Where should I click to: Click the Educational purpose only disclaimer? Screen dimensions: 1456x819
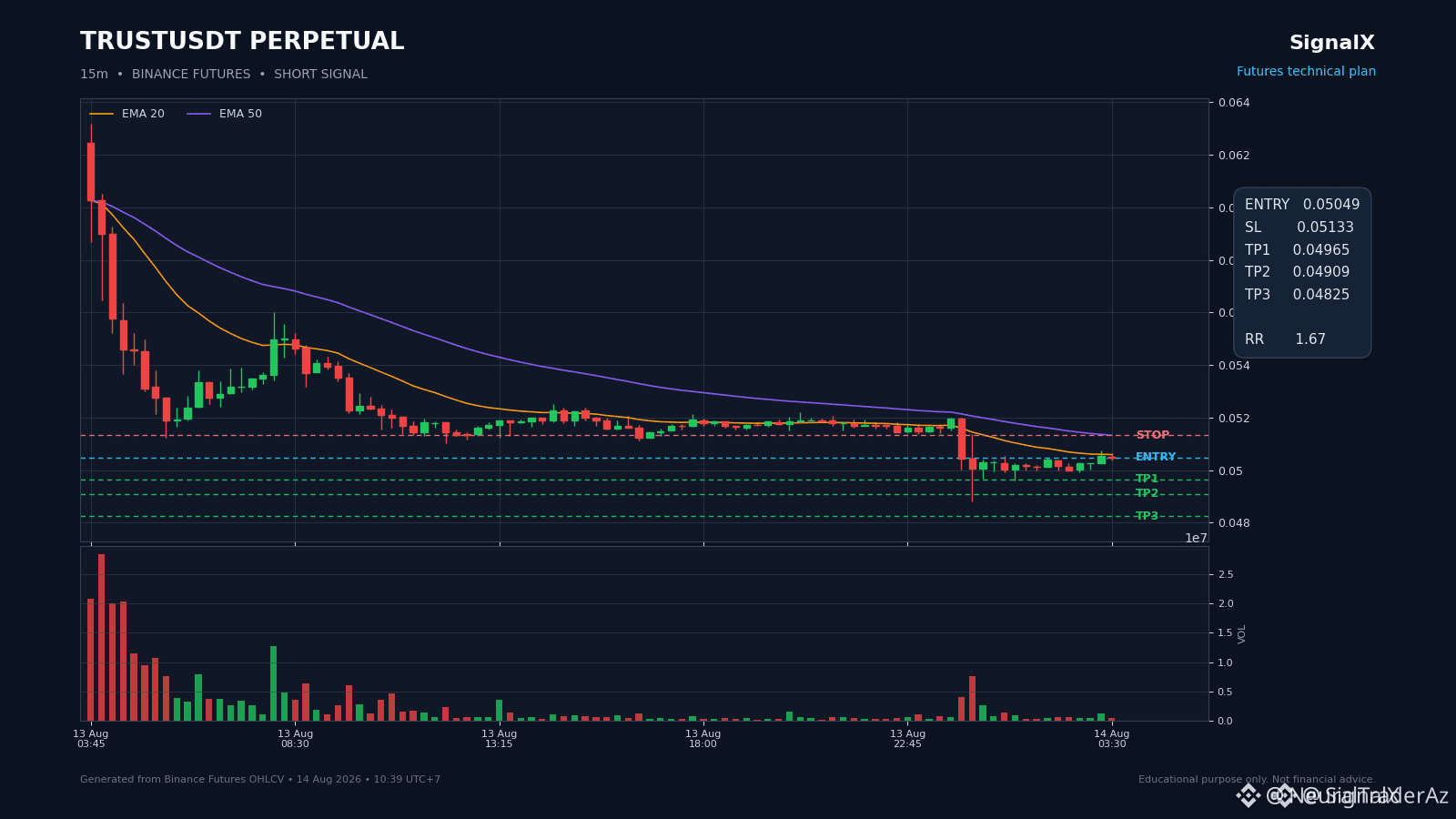[1257, 780]
